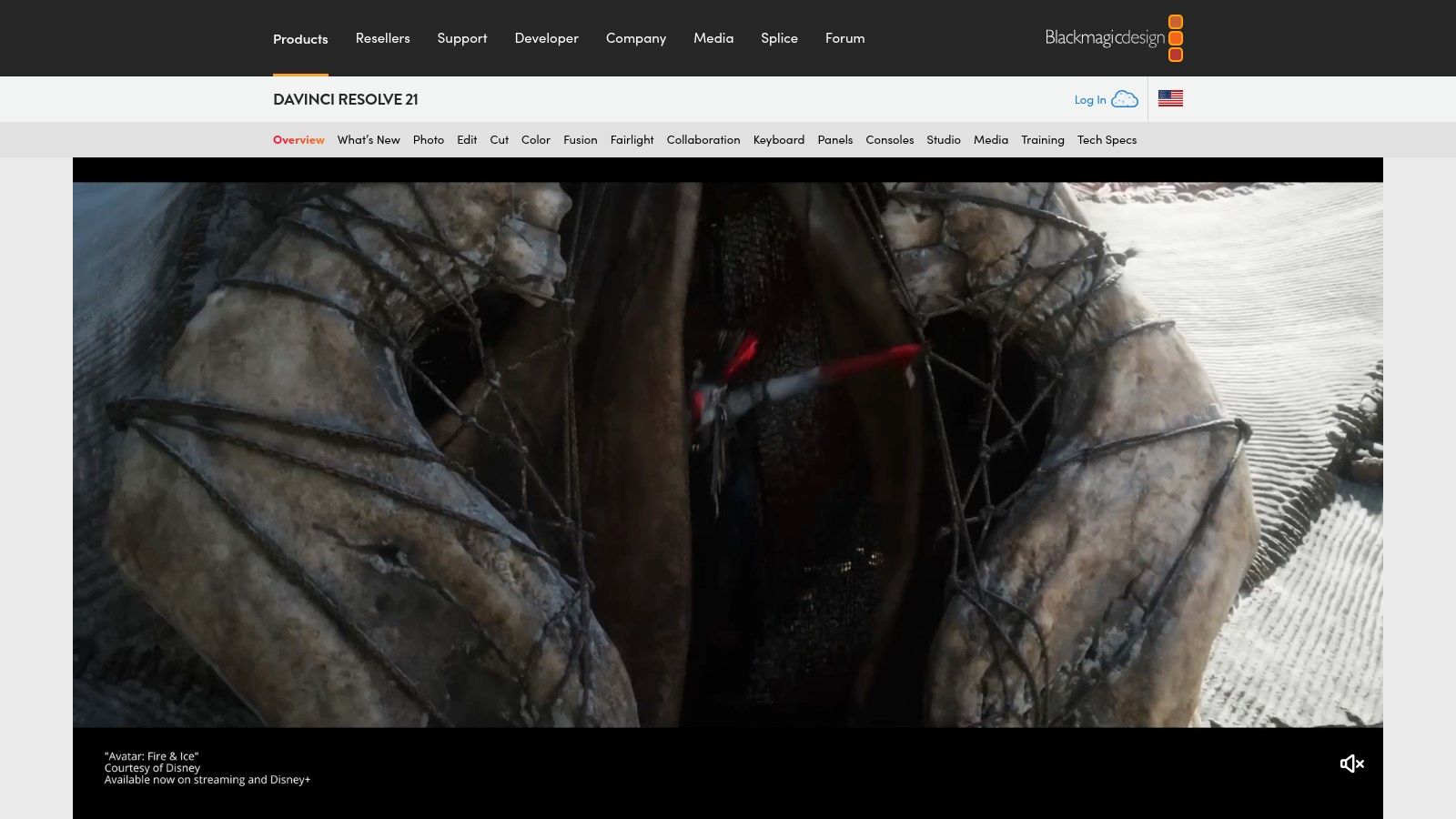Open the Edit page tab
Viewport: 1456px width, 819px height.
click(467, 140)
